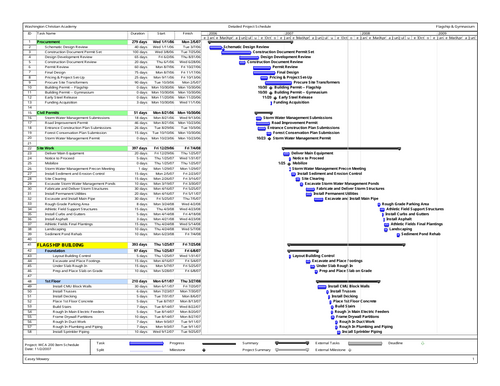Screen dimensions: 500x386
Task: Click the Duration column header
Action: tap(138, 34)
